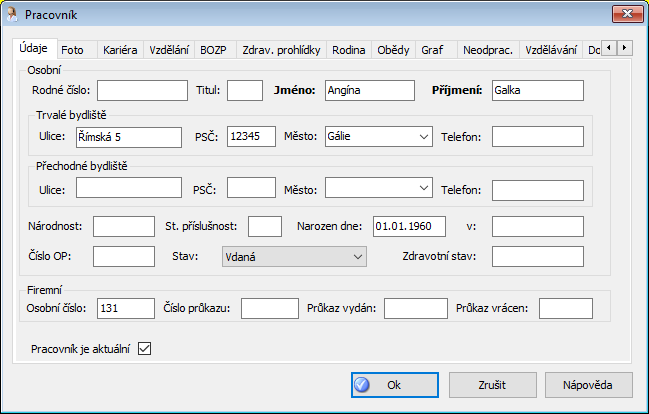Toggle the 'Pracovník je aktuální' checkbox
The height and width of the screenshot is (414, 649).
pos(144,348)
